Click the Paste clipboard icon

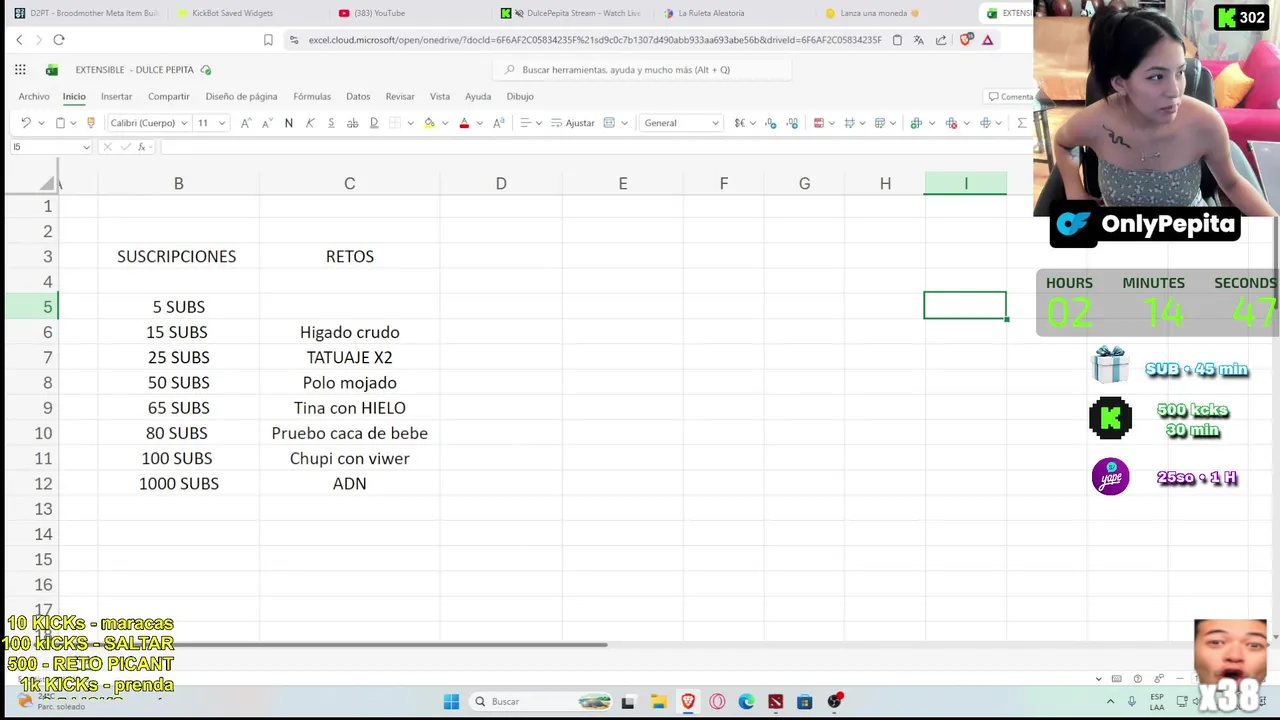60,123
